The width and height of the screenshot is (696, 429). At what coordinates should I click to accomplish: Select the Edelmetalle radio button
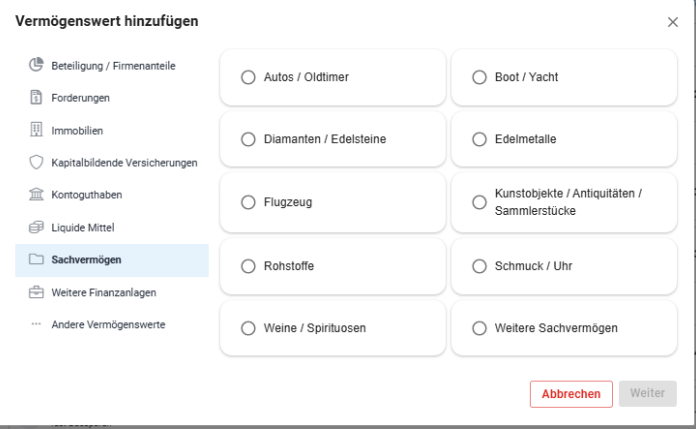[x=479, y=139]
